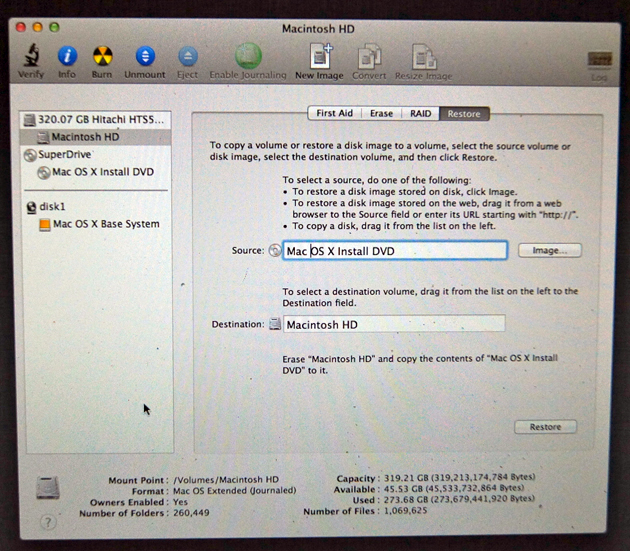Click the mount point path /Volumes/Macintosh HD
The height and width of the screenshot is (551, 630).
tap(226, 479)
